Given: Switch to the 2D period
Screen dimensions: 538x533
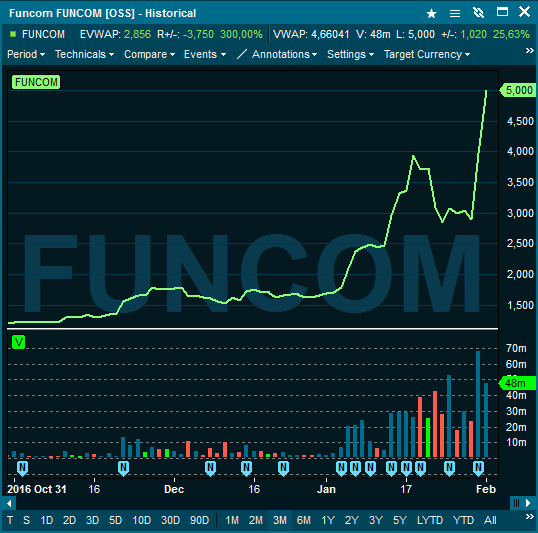Looking at the screenshot, I should [69, 520].
